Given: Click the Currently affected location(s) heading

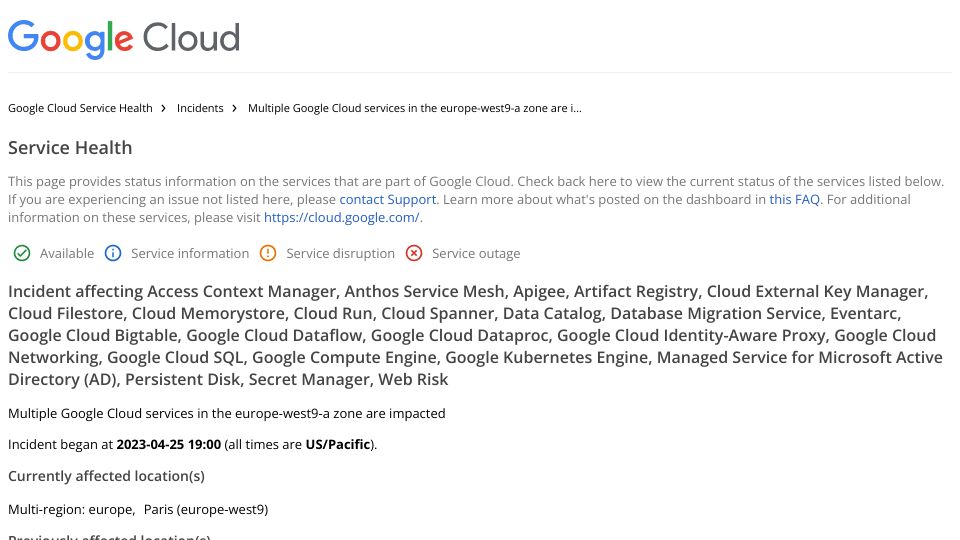Looking at the screenshot, I should (x=107, y=476).
